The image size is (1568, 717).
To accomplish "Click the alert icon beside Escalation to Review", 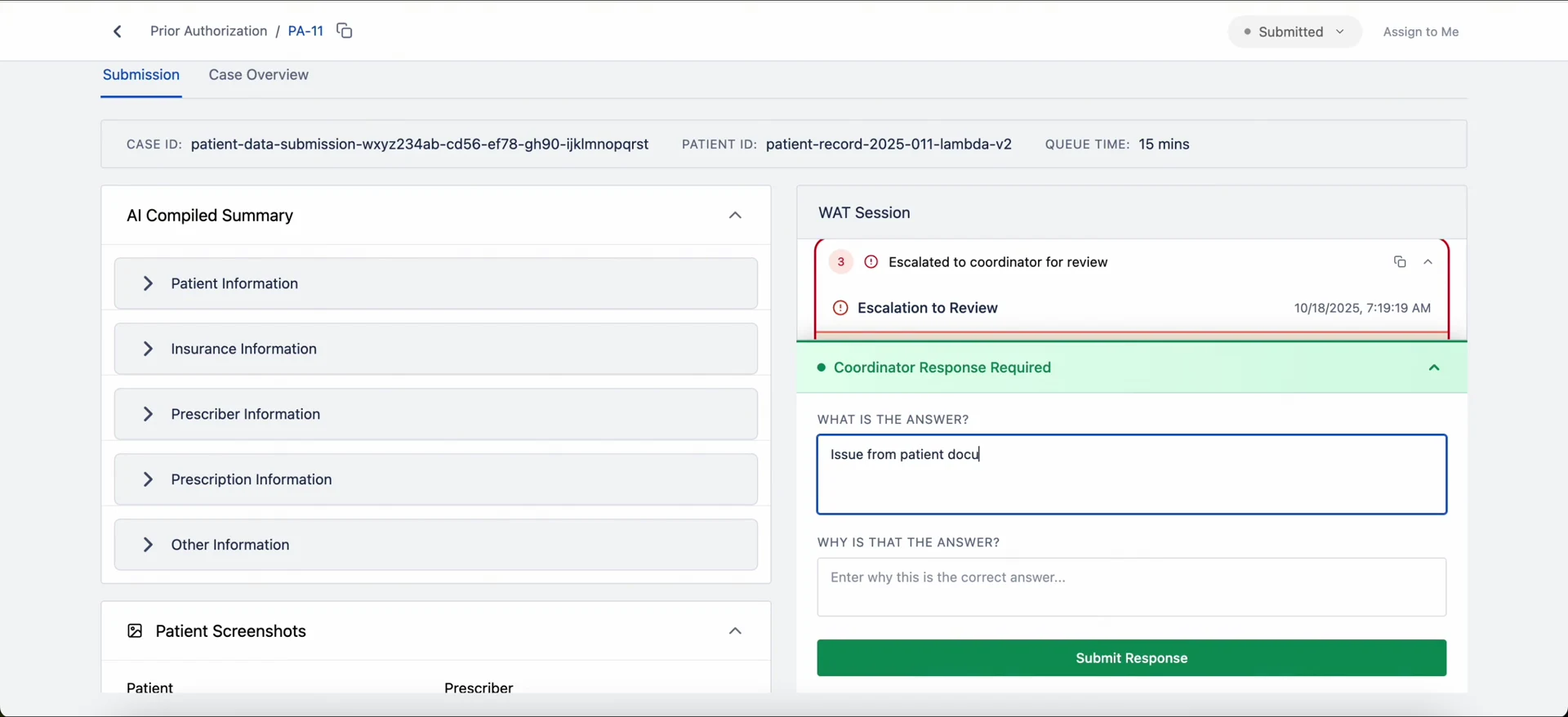I will coord(840,308).
